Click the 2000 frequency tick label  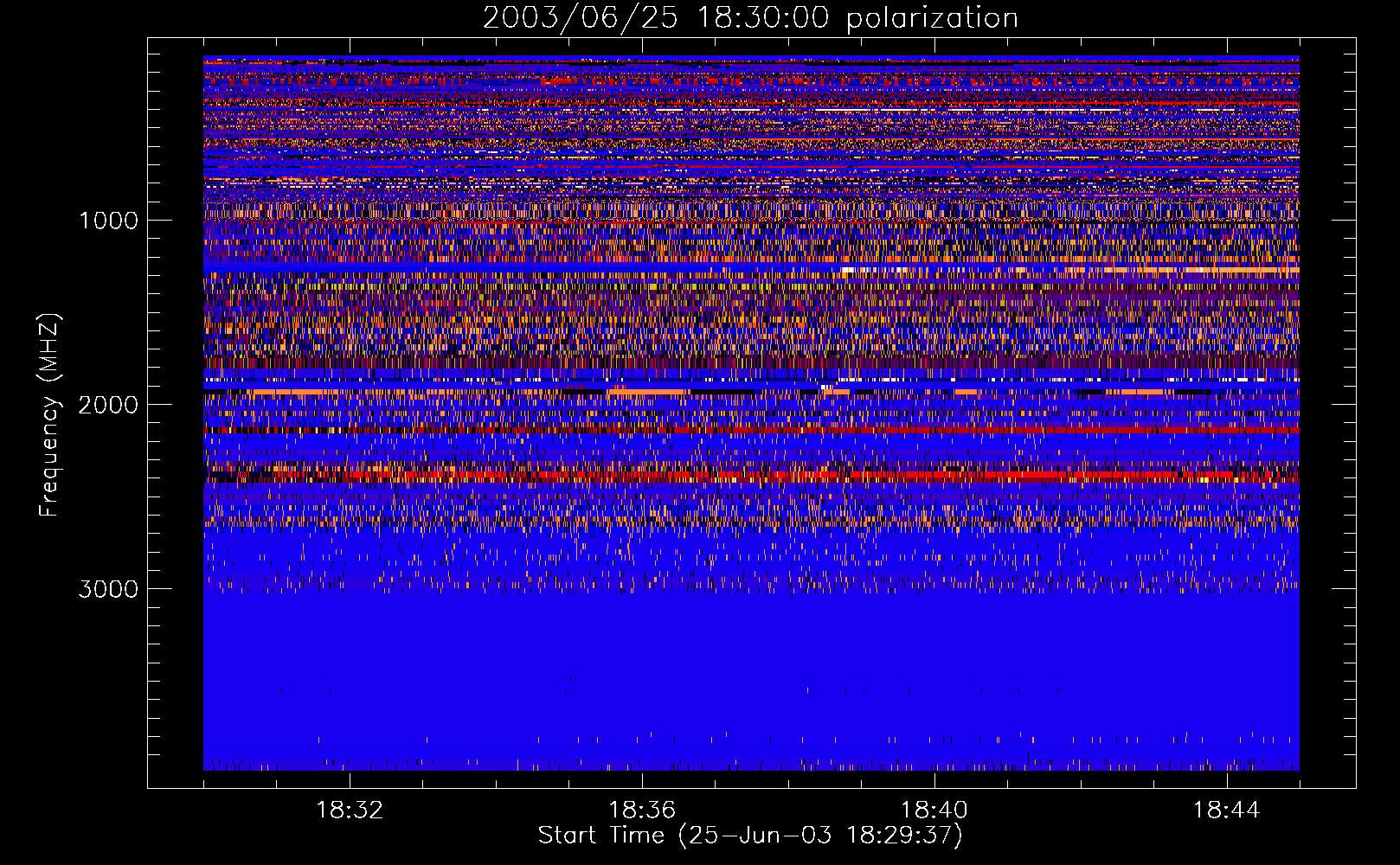(109, 405)
